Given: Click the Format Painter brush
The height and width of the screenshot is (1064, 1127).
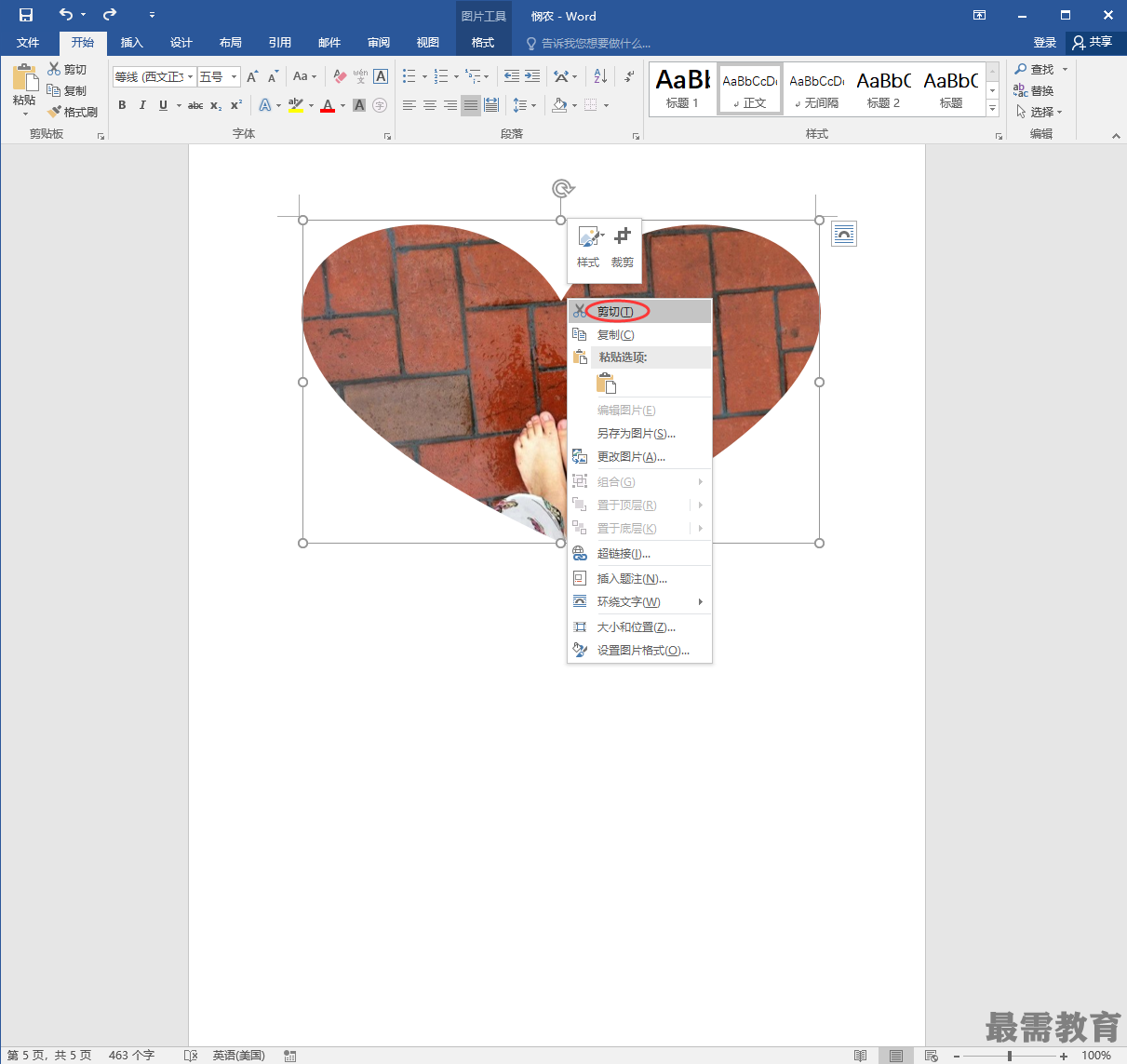Looking at the screenshot, I should coord(73,112).
